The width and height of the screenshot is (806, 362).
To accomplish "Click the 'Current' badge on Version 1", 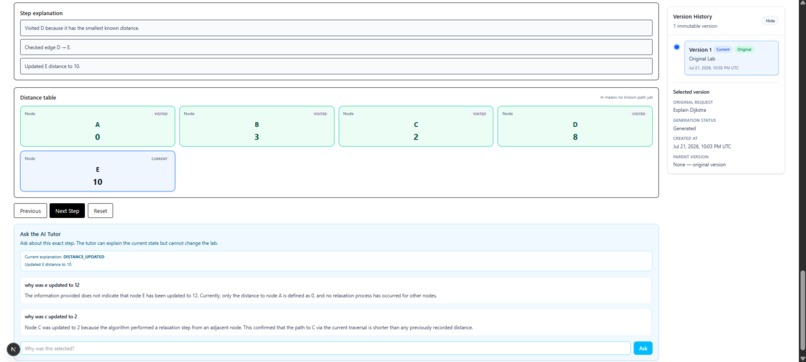I will 723,49.
